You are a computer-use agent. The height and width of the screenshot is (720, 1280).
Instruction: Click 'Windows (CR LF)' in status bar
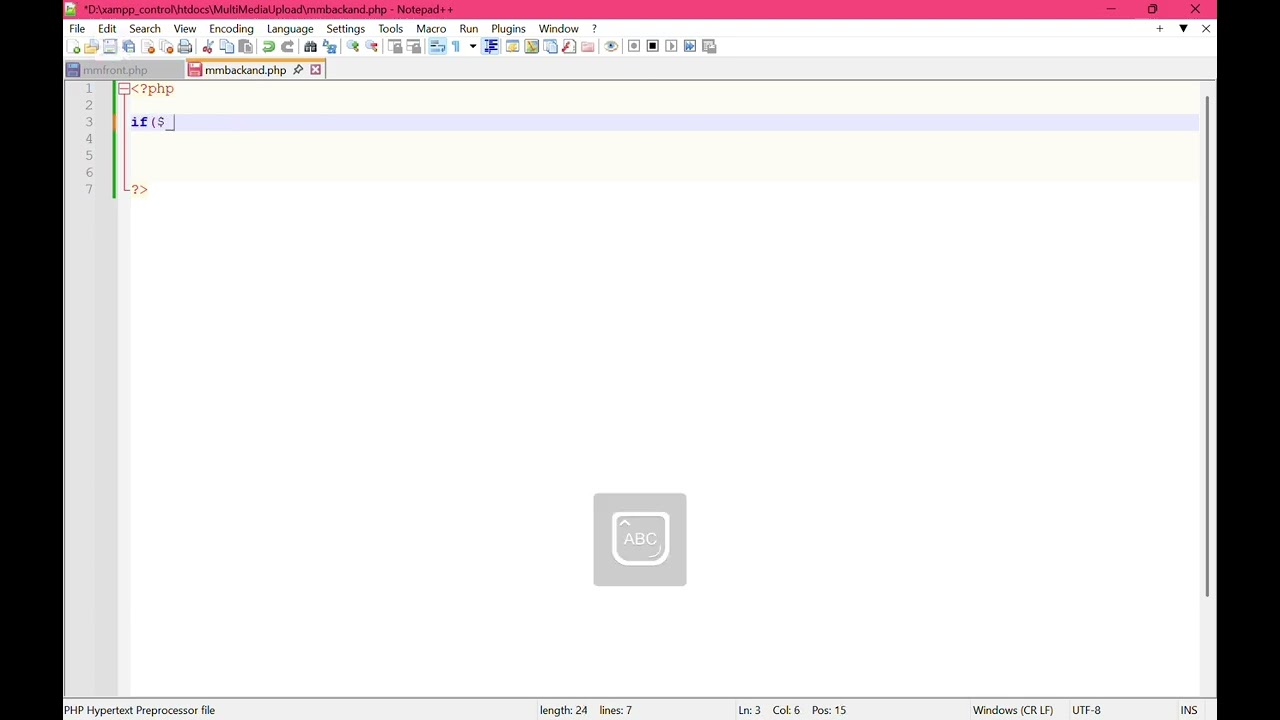point(1013,710)
